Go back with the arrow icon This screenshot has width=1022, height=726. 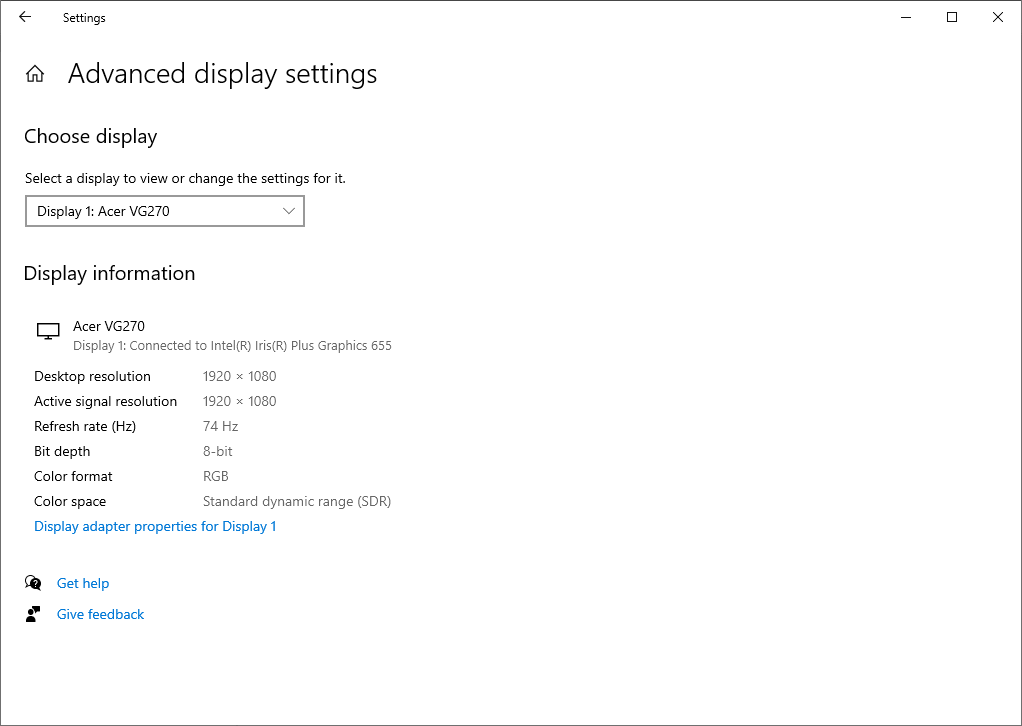coord(25,17)
